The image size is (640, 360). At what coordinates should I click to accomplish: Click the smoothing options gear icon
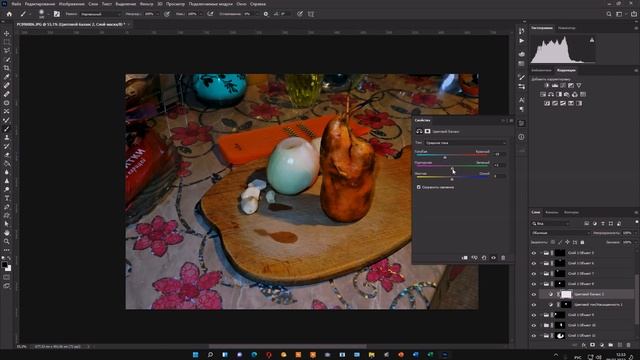pyautogui.click(x=266, y=14)
